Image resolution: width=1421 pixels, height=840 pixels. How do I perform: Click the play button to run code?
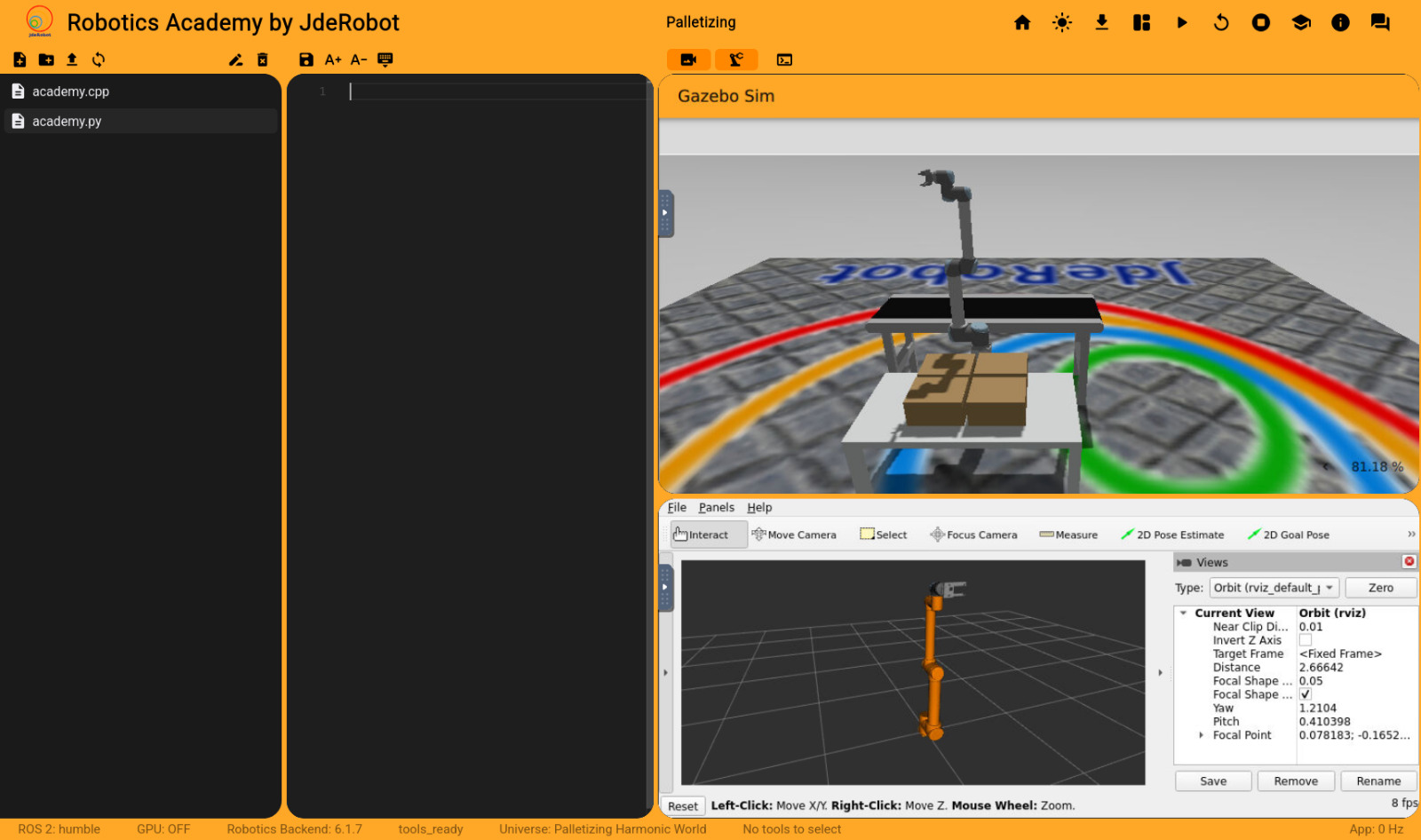[x=1181, y=22]
